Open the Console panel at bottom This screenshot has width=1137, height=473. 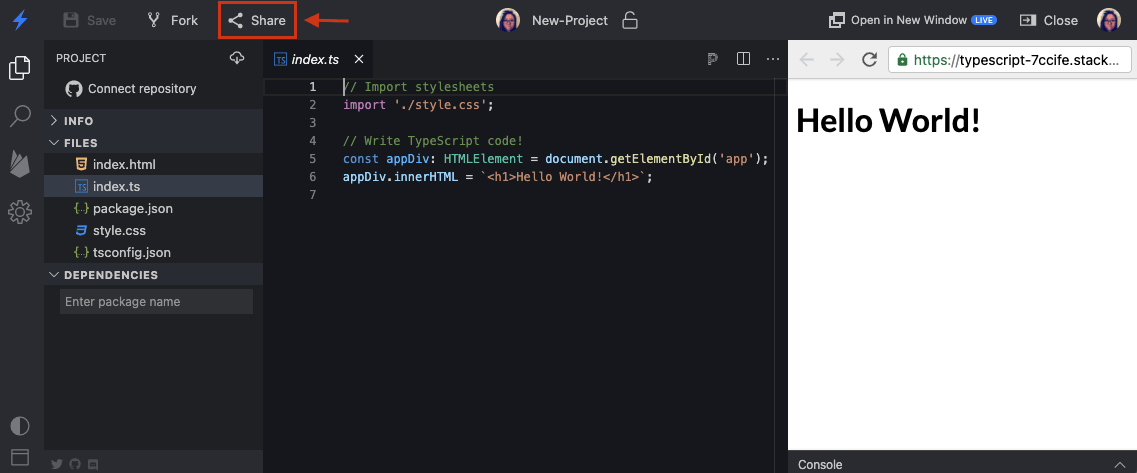[x=819, y=464]
